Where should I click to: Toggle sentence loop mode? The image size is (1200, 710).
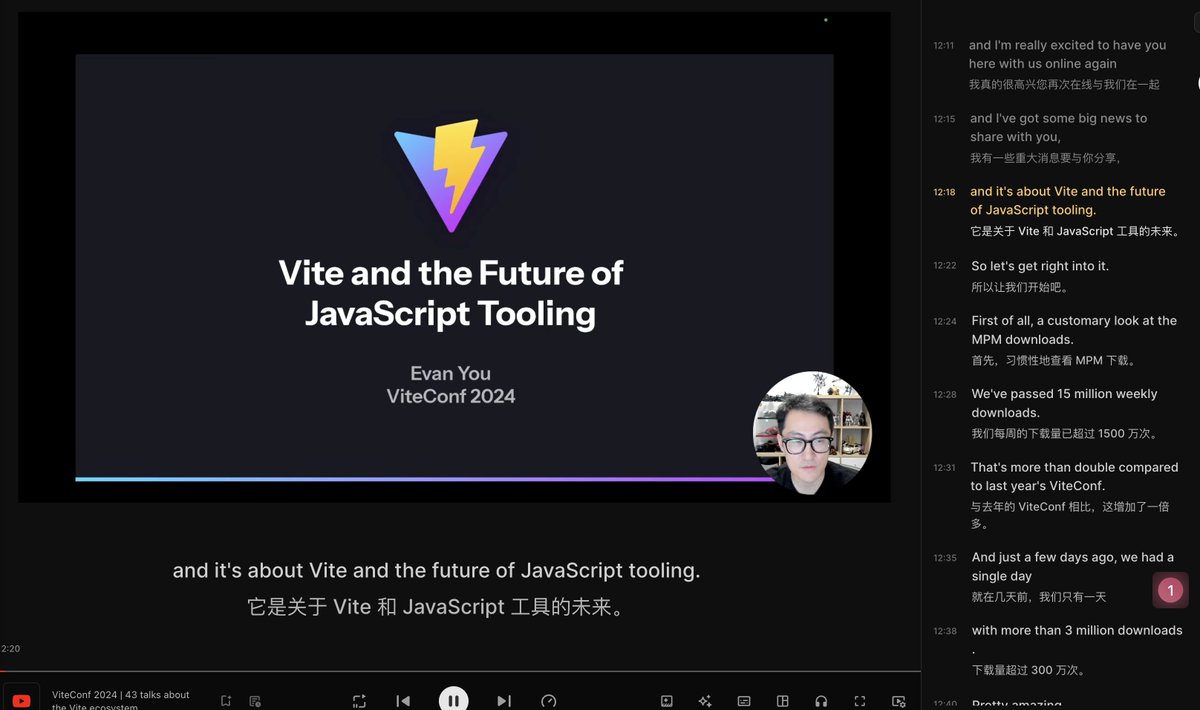pos(359,701)
